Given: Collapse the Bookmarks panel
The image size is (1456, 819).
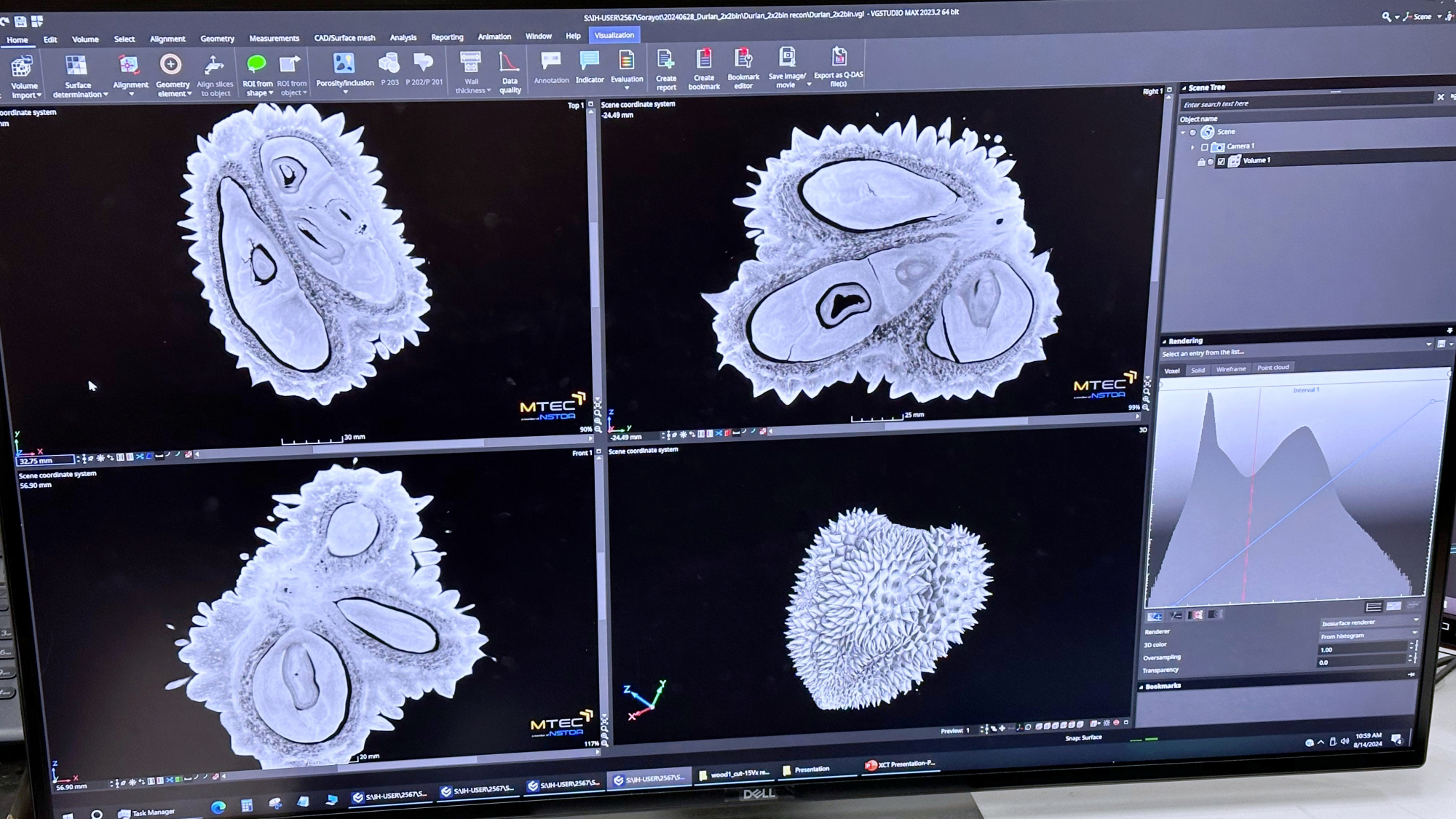Looking at the screenshot, I should (1142, 687).
